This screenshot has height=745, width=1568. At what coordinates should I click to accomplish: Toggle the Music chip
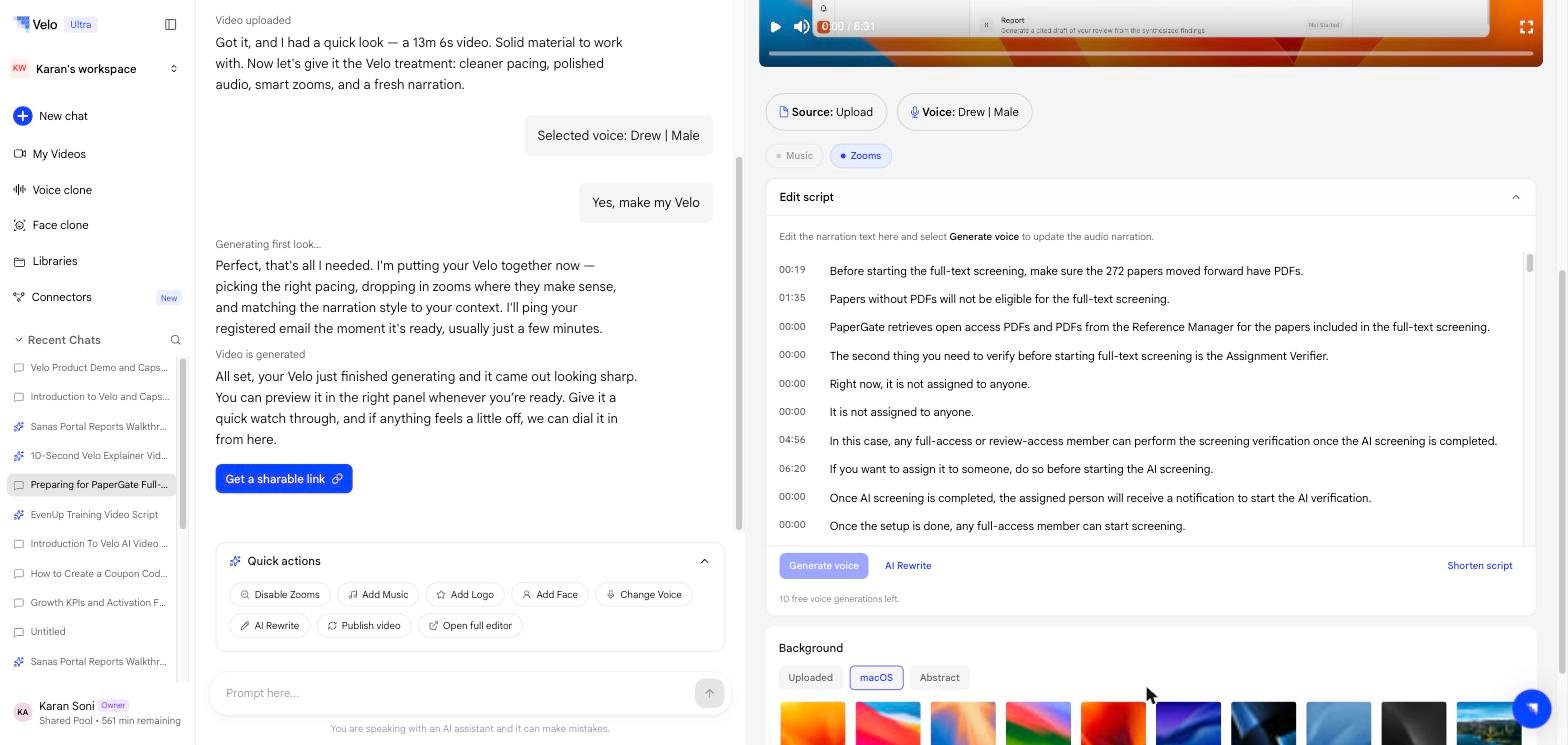(x=794, y=156)
